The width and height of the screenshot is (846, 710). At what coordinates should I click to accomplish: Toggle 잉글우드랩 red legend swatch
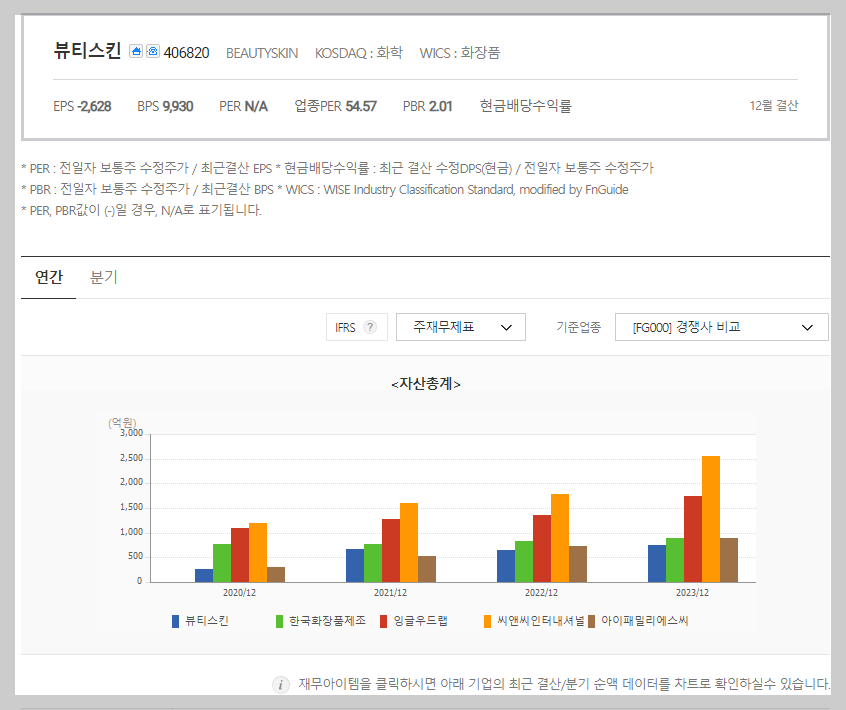click(384, 621)
